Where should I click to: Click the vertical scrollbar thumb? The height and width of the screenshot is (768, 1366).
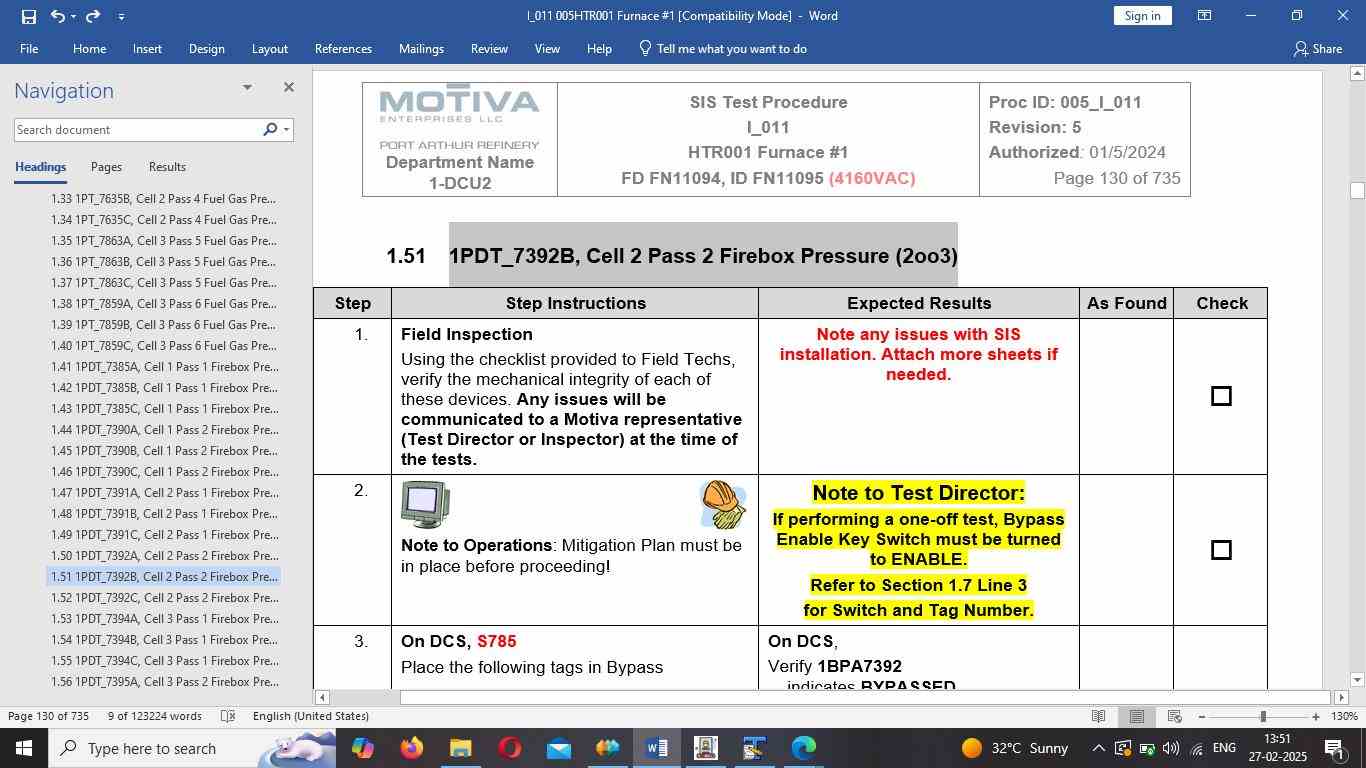(1357, 190)
